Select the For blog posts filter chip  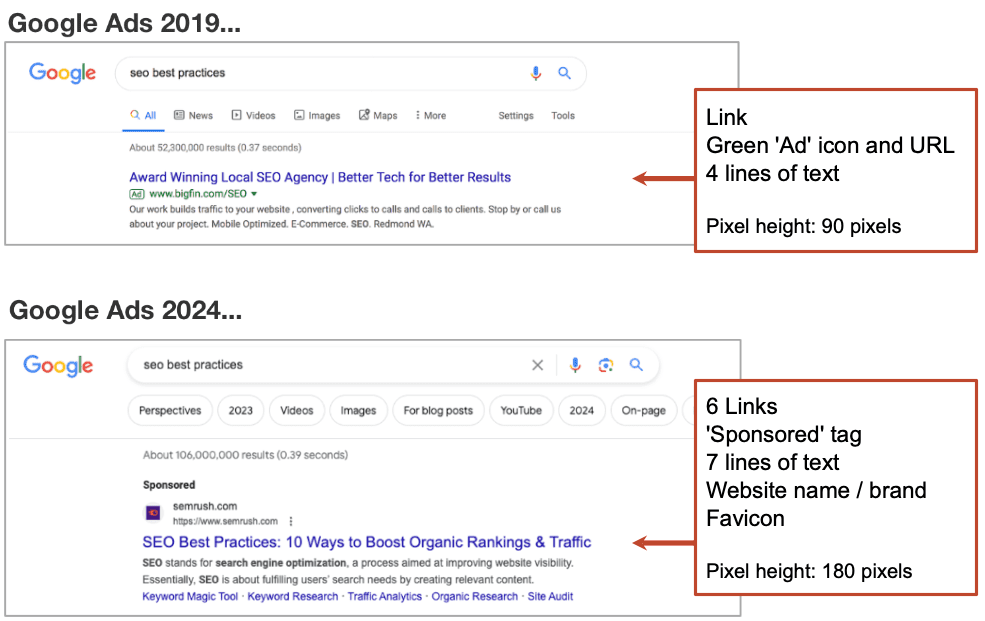point(438,411)
